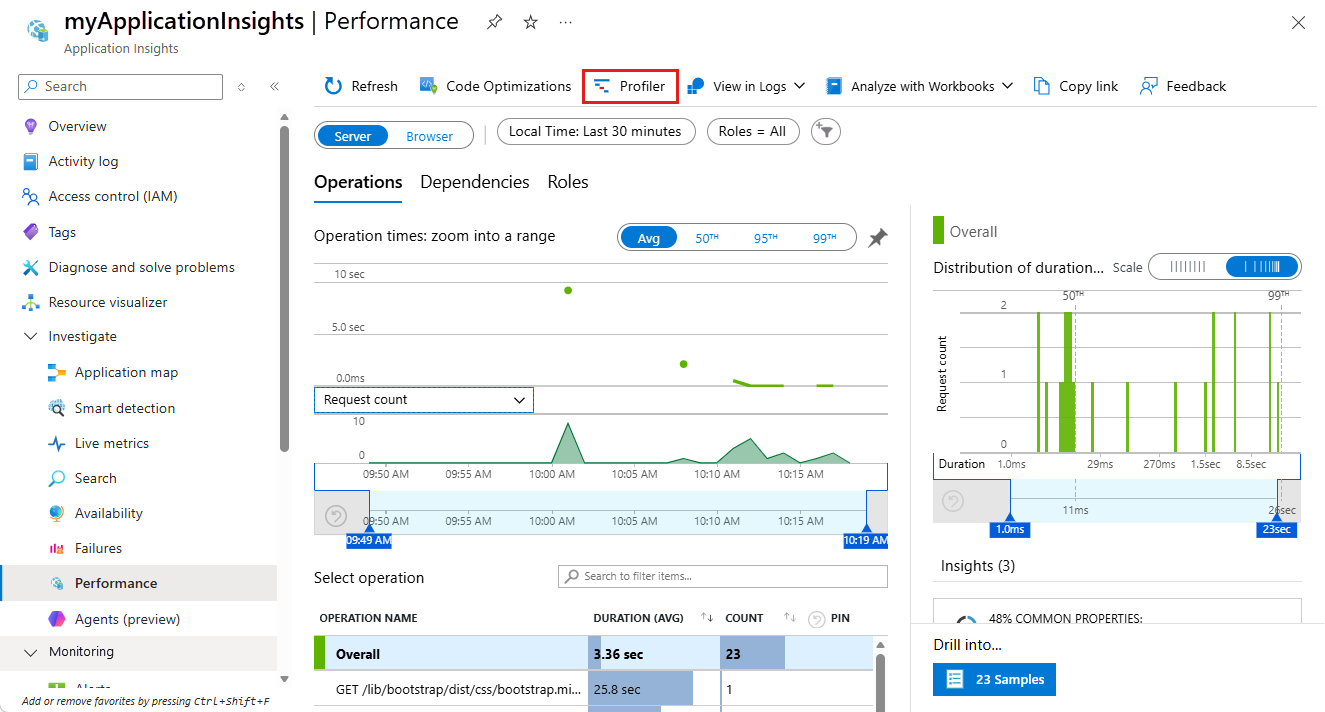Select the 95th percentile option
The image size is (1325, 712).
766,238
